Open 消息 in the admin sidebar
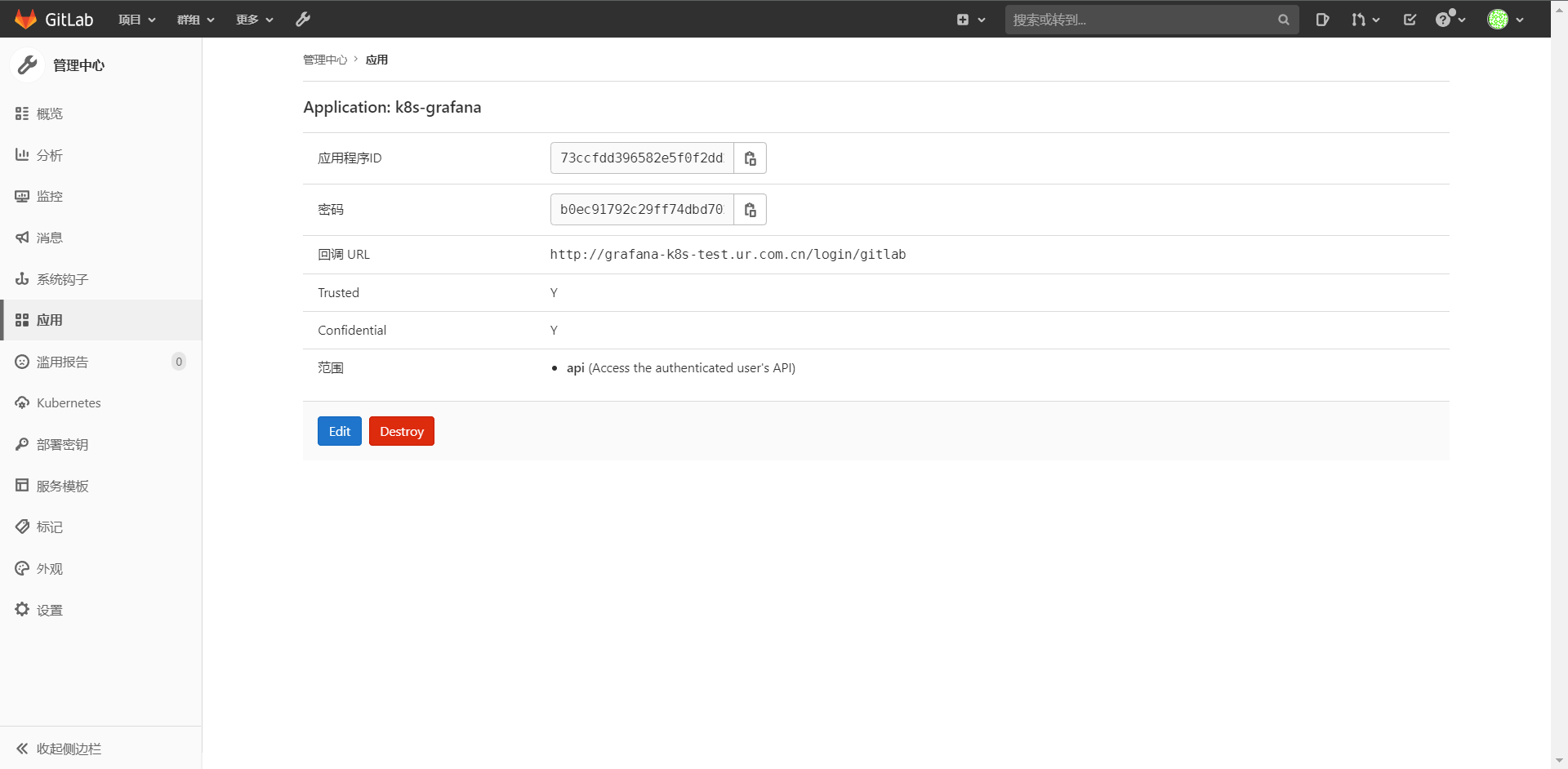Image resolution: width=1568 pixels, height=769 pixels. (101, 238)
